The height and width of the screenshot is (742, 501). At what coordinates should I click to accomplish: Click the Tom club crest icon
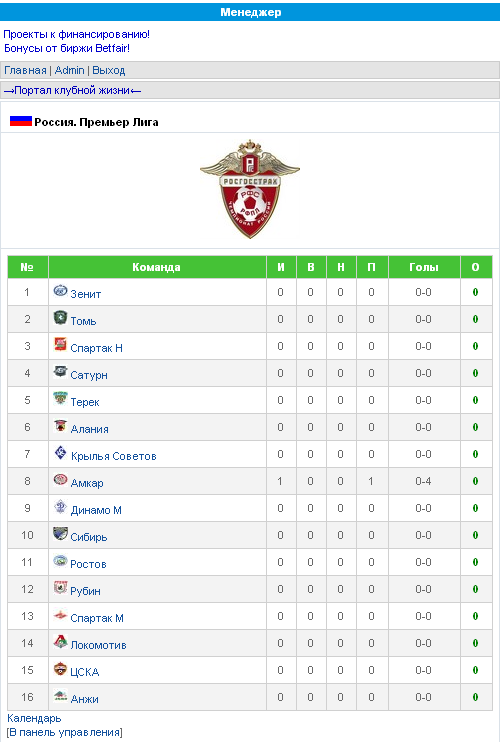61,318
